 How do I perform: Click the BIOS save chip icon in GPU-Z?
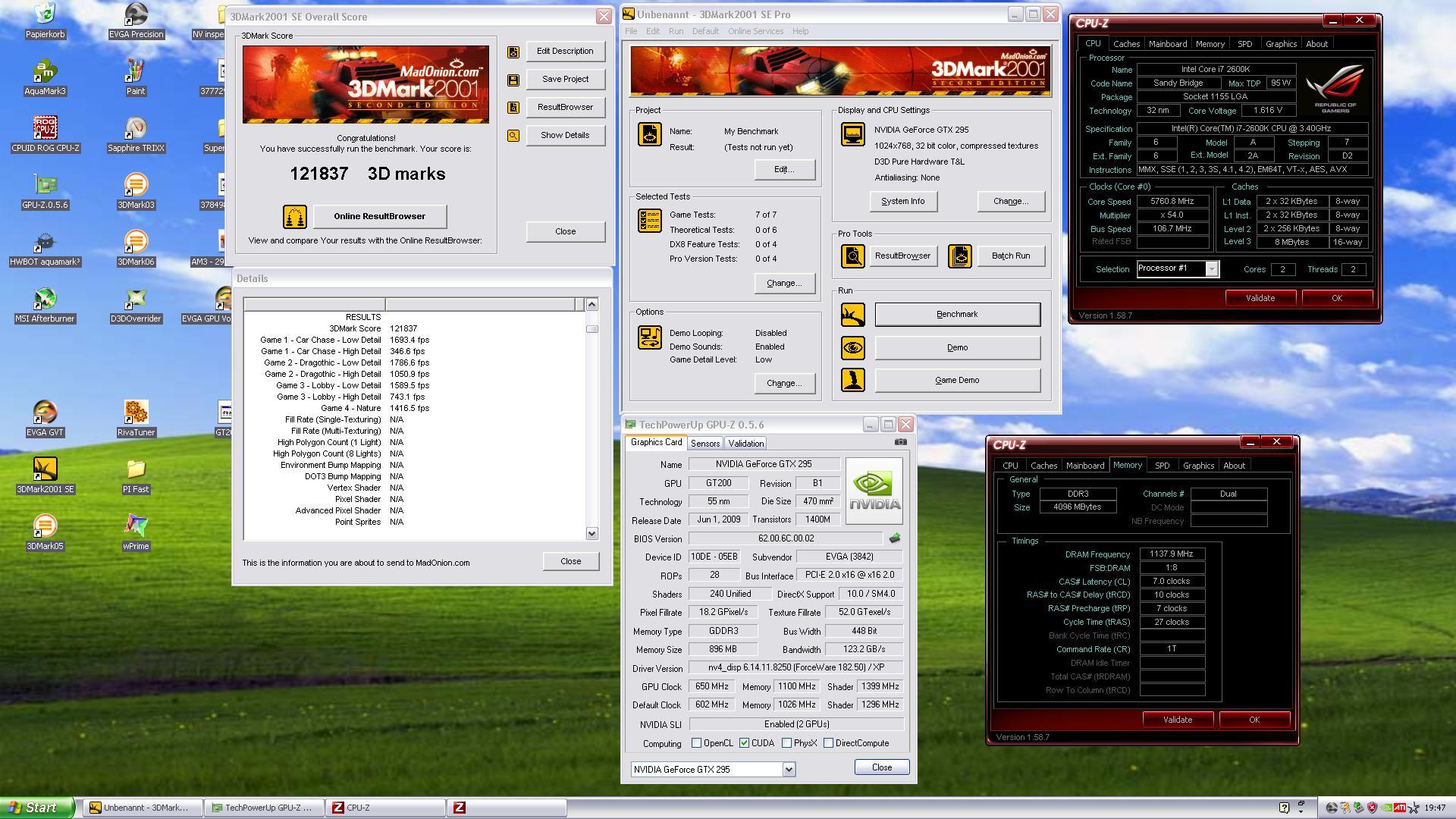[895, 538]
